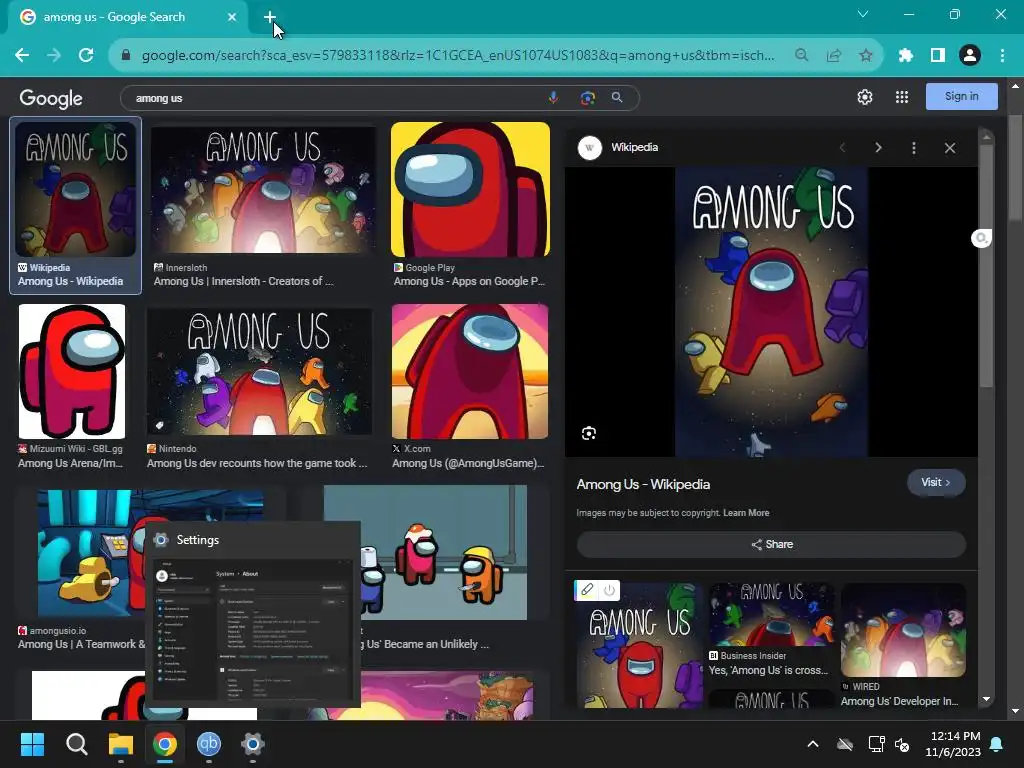Open X.com AmongUsGame image result
The image size is (1024, 768).
coord(470,371)
